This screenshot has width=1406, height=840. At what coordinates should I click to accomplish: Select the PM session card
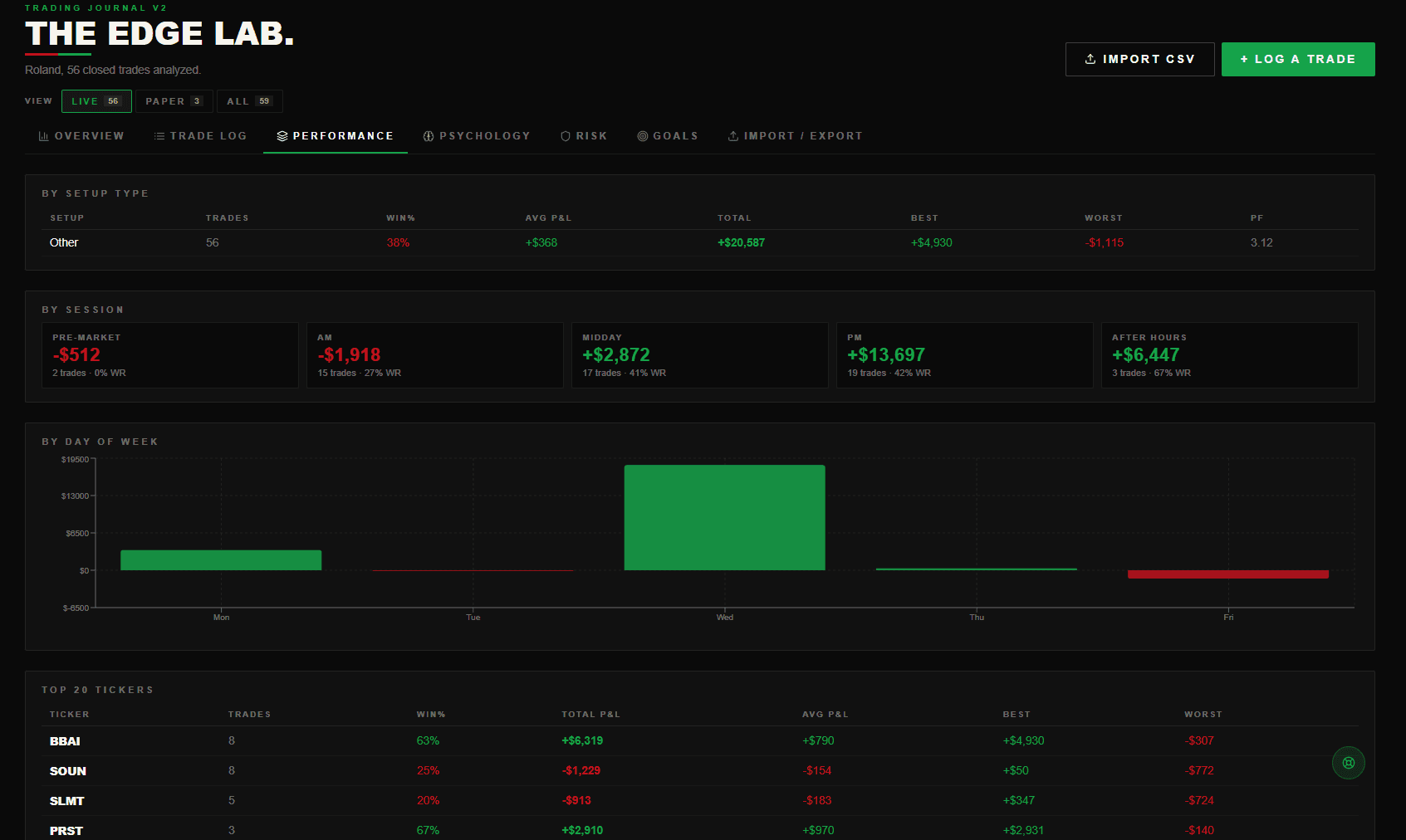point(965,355)
